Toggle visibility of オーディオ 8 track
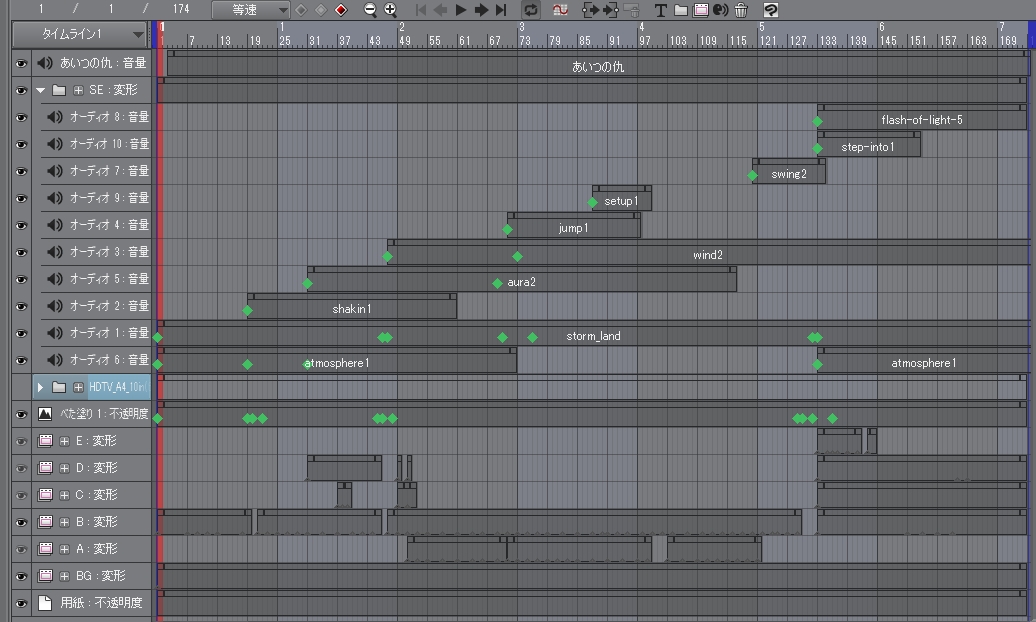Viewport: 1036px width, 622px height. [x=21, y=117]
